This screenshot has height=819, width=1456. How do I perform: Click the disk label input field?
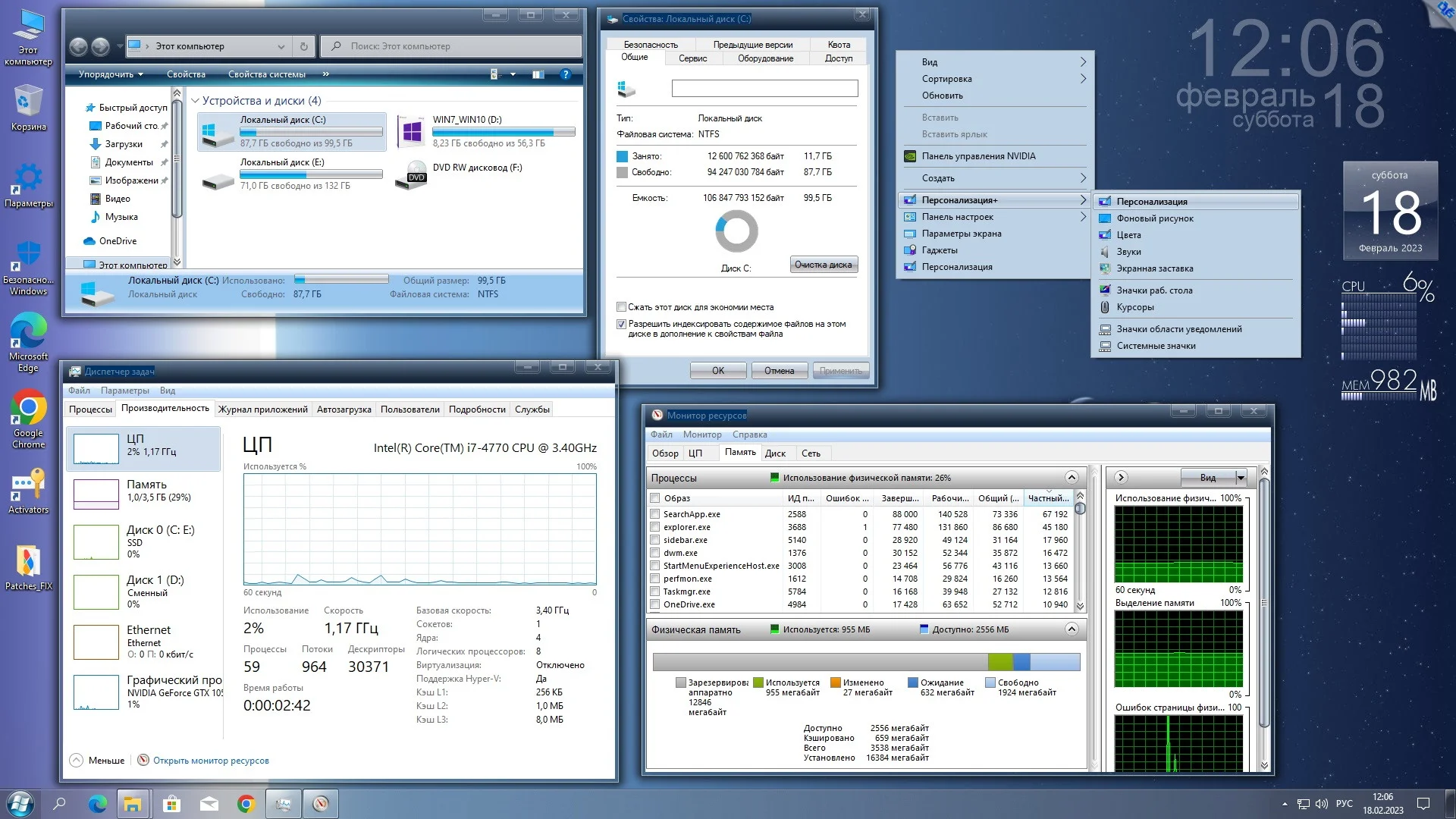764,89
